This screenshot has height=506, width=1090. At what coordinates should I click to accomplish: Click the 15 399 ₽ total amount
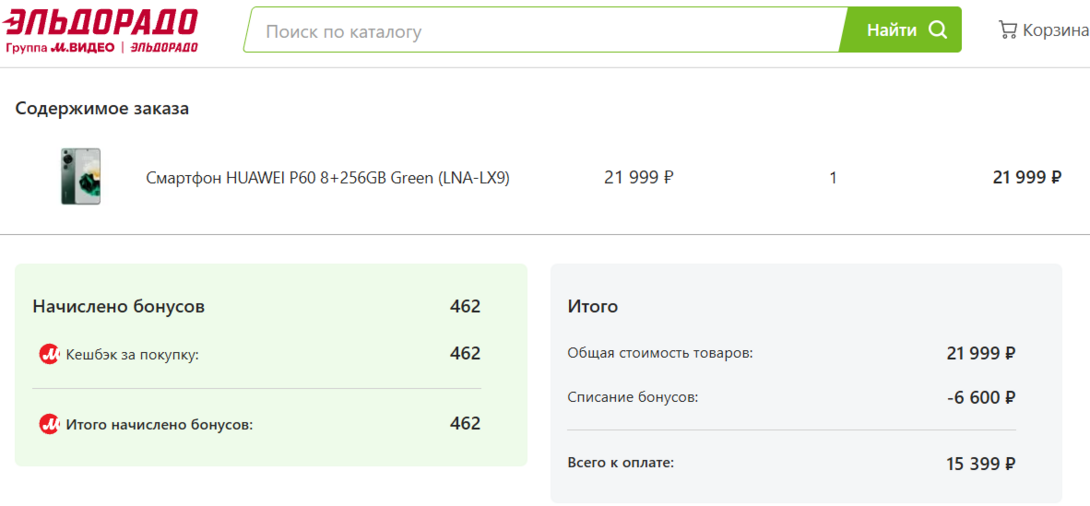point(980,463)
